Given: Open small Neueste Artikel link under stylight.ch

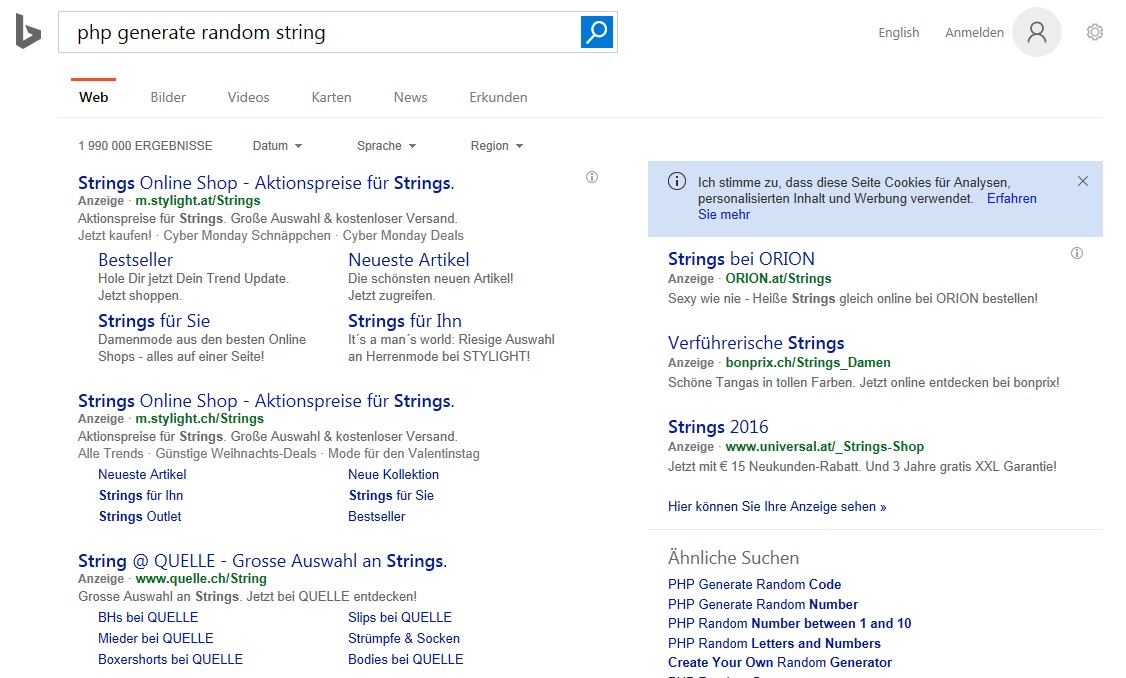Looking at the screenshot, I should click(142, 474).
